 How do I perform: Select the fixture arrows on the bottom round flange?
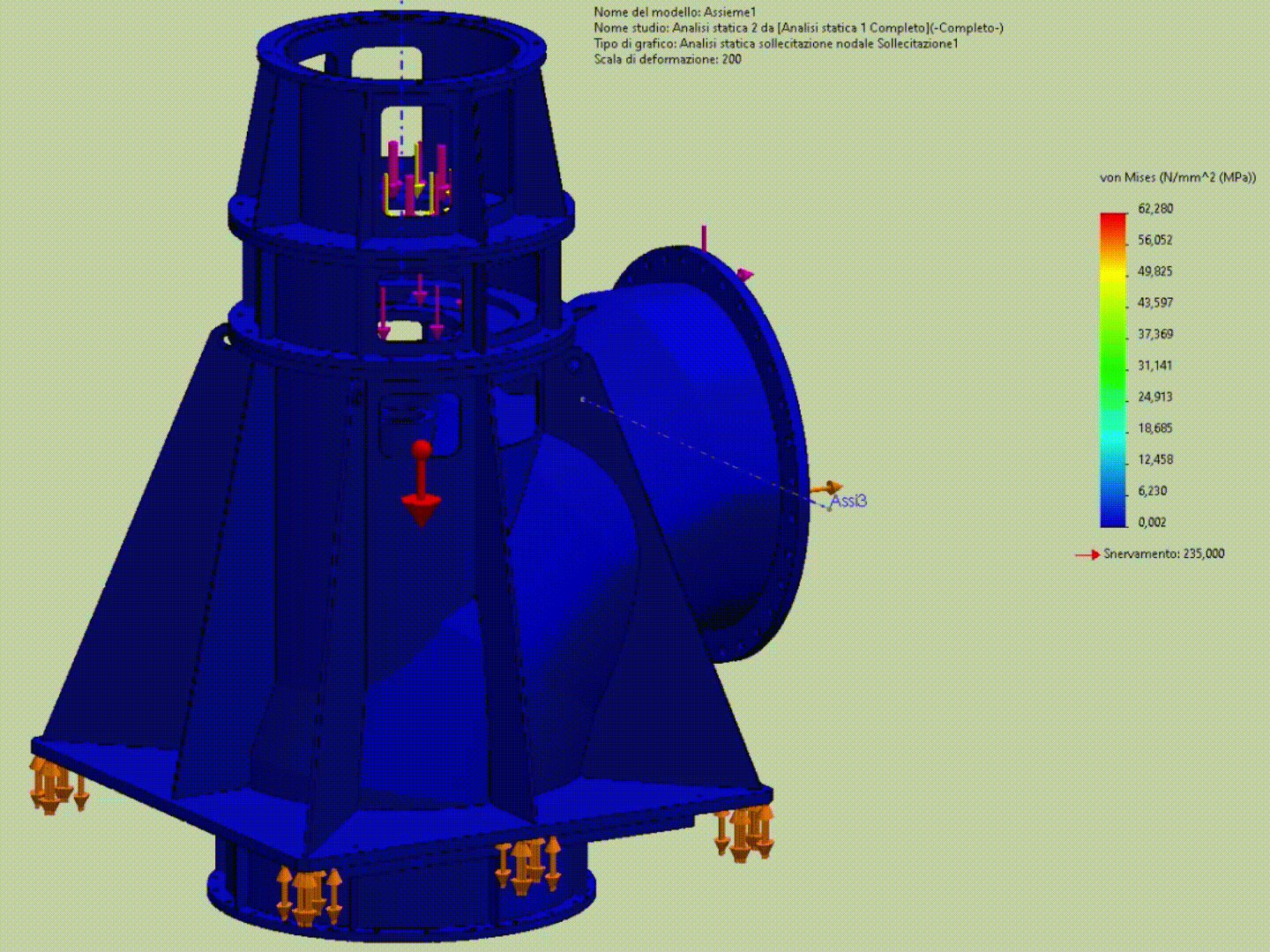(x=308, y=895)
